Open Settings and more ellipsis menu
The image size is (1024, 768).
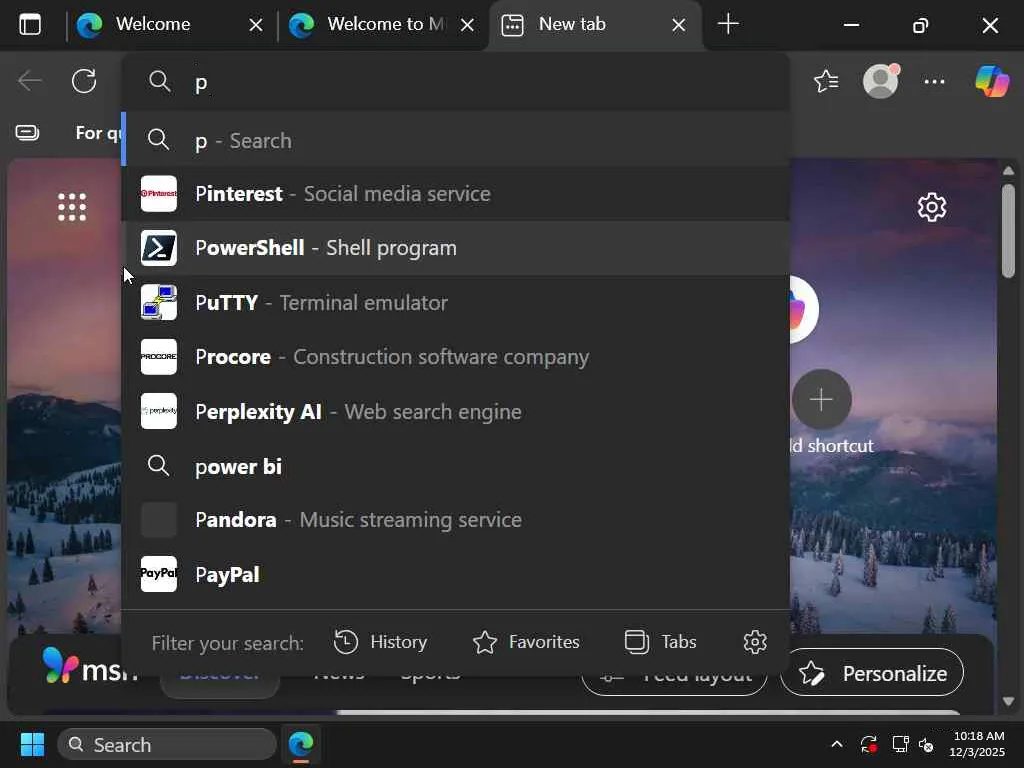tap(935, 82)
